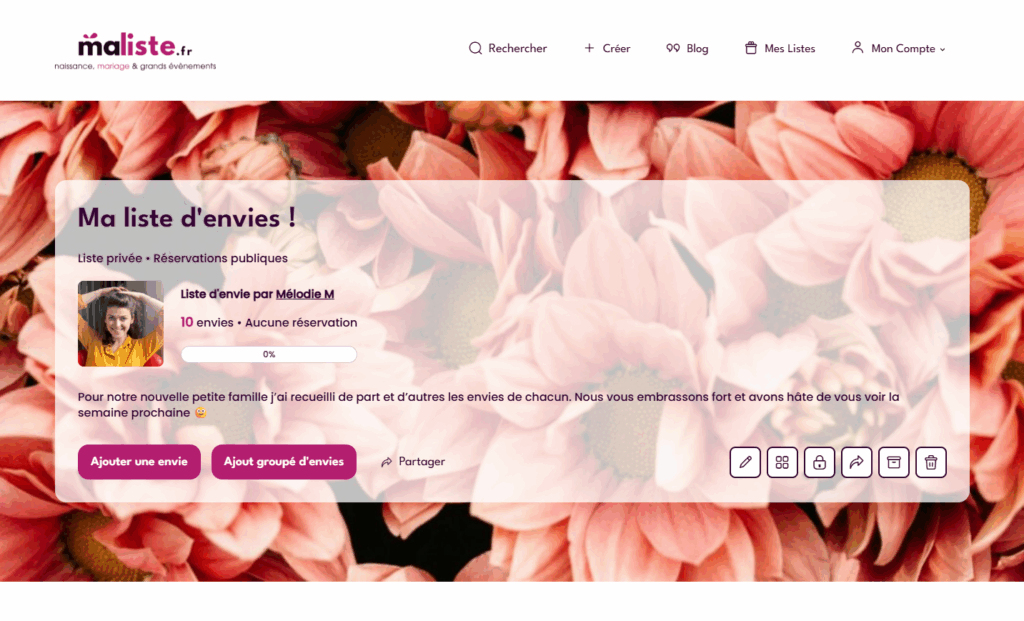Screen dimensions: 1024x621
Task: Click Ajouter une envie button
Action: (139, 462)
